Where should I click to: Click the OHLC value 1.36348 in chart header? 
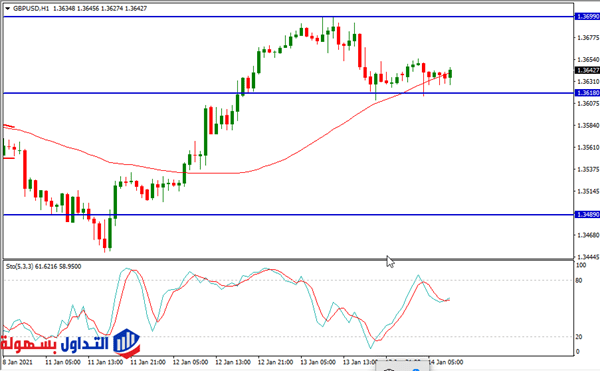tap(64, 8)
